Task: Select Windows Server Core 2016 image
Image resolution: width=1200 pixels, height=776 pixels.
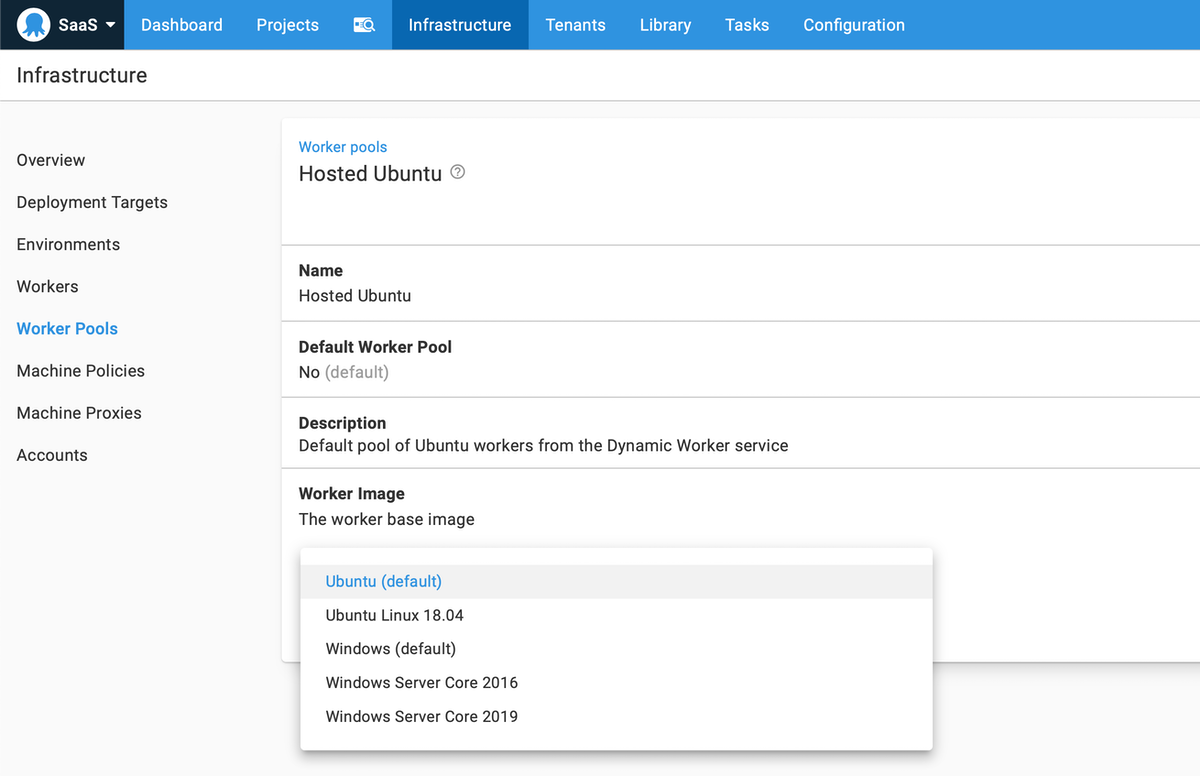Action: 421,682
